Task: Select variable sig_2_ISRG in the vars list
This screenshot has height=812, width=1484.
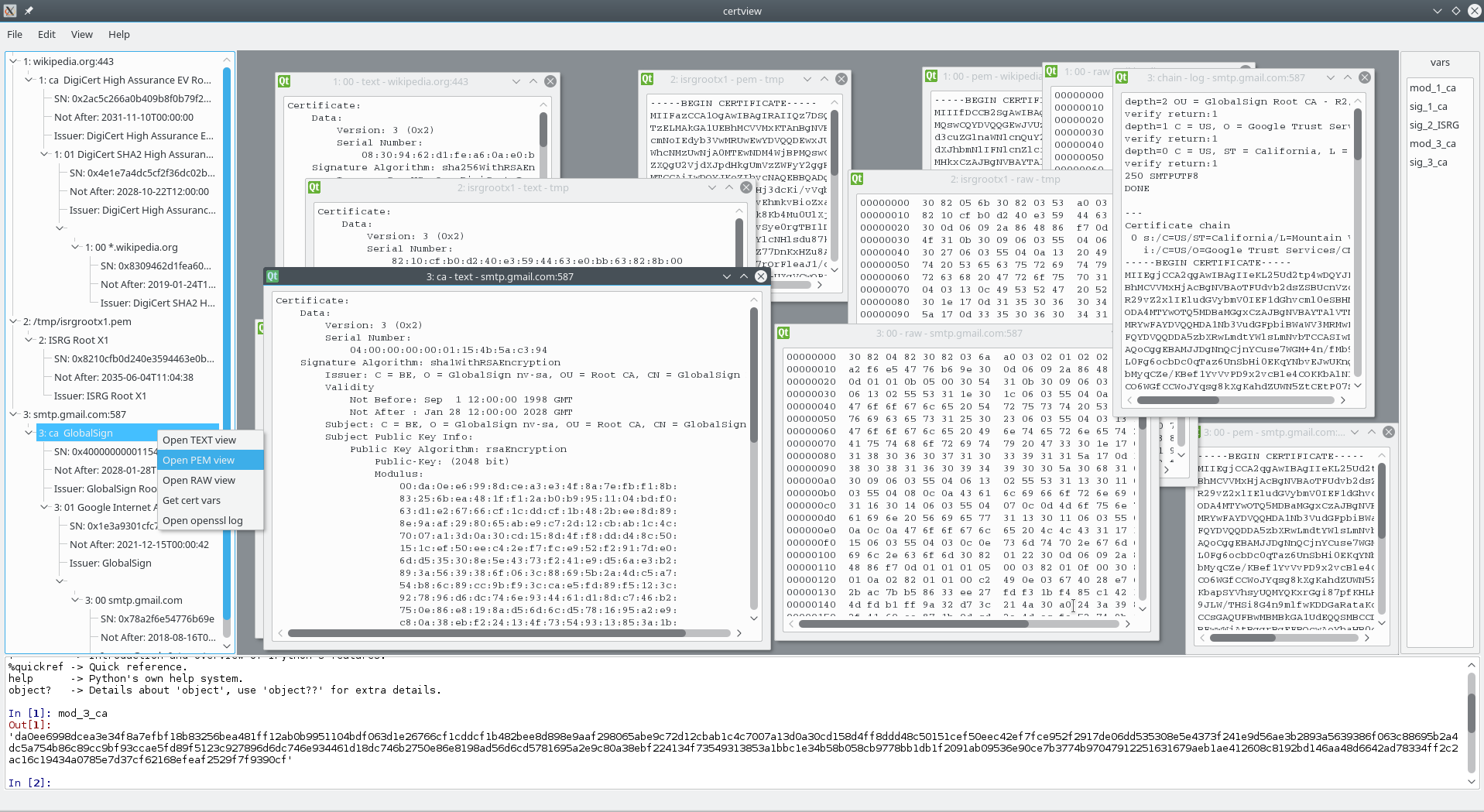Action: 1434,125
